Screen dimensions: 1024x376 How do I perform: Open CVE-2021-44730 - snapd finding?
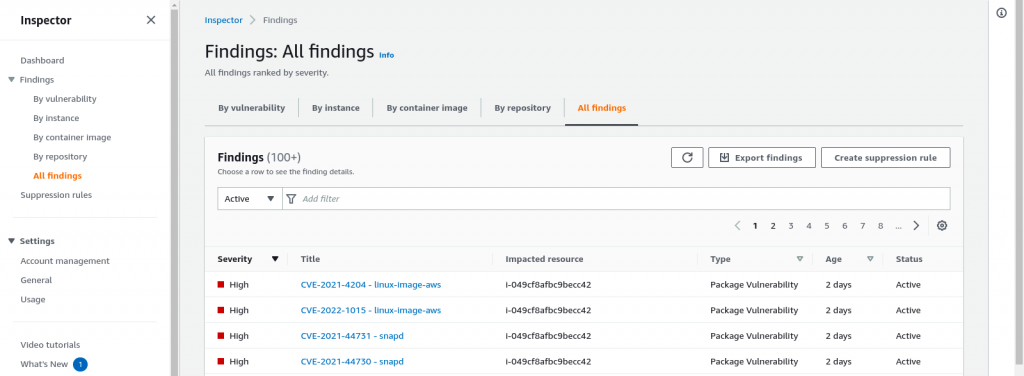pos(352,361)
